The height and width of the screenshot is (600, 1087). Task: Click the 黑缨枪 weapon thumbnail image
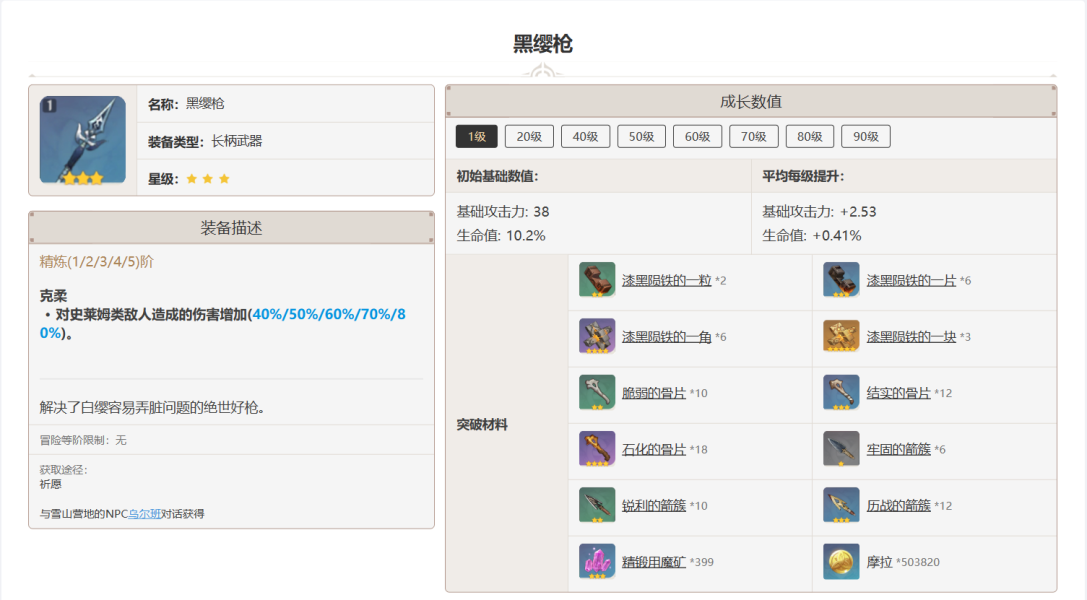(x=83, y=140)
